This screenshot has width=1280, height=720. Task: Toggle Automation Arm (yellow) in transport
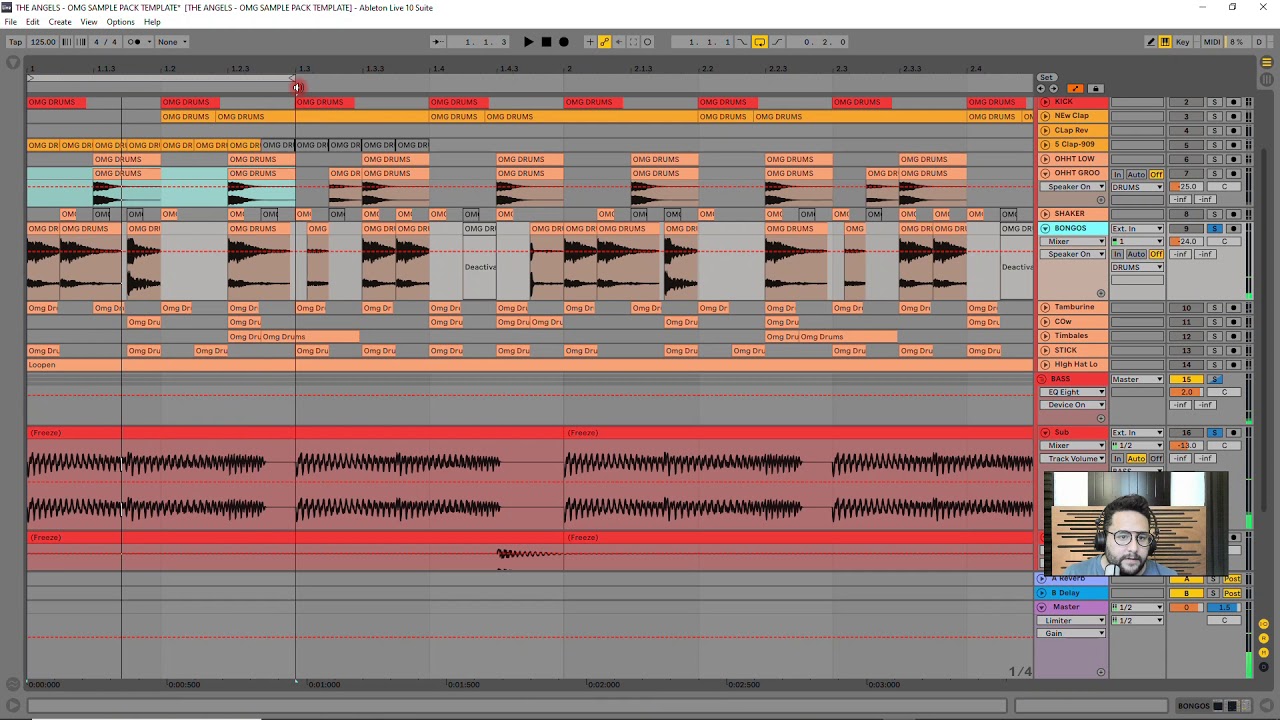[604, 42]
